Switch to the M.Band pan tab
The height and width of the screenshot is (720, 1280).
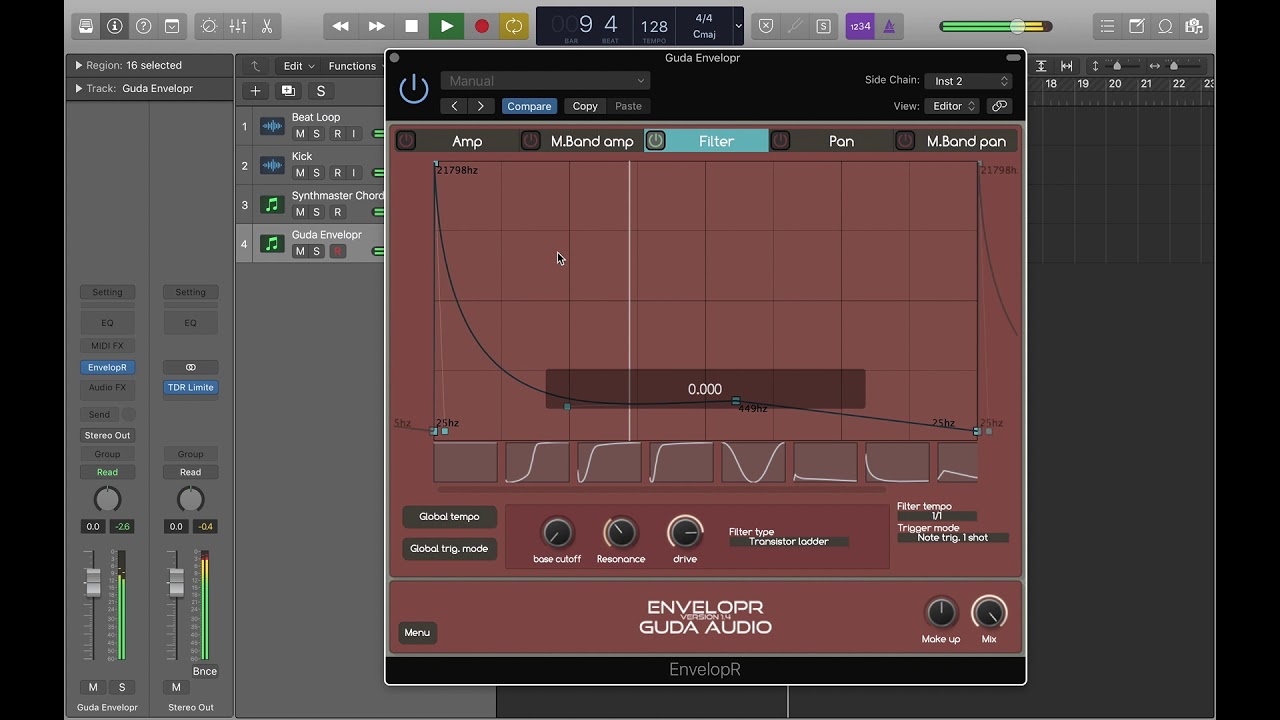(966, 141)
